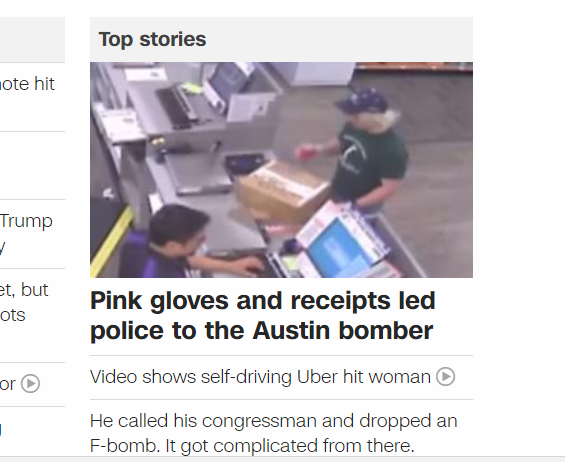The image size is (565, 462).
Task: Open "Video shows self-driving Uber hit woman"
Action: click(x=260, y=377)
